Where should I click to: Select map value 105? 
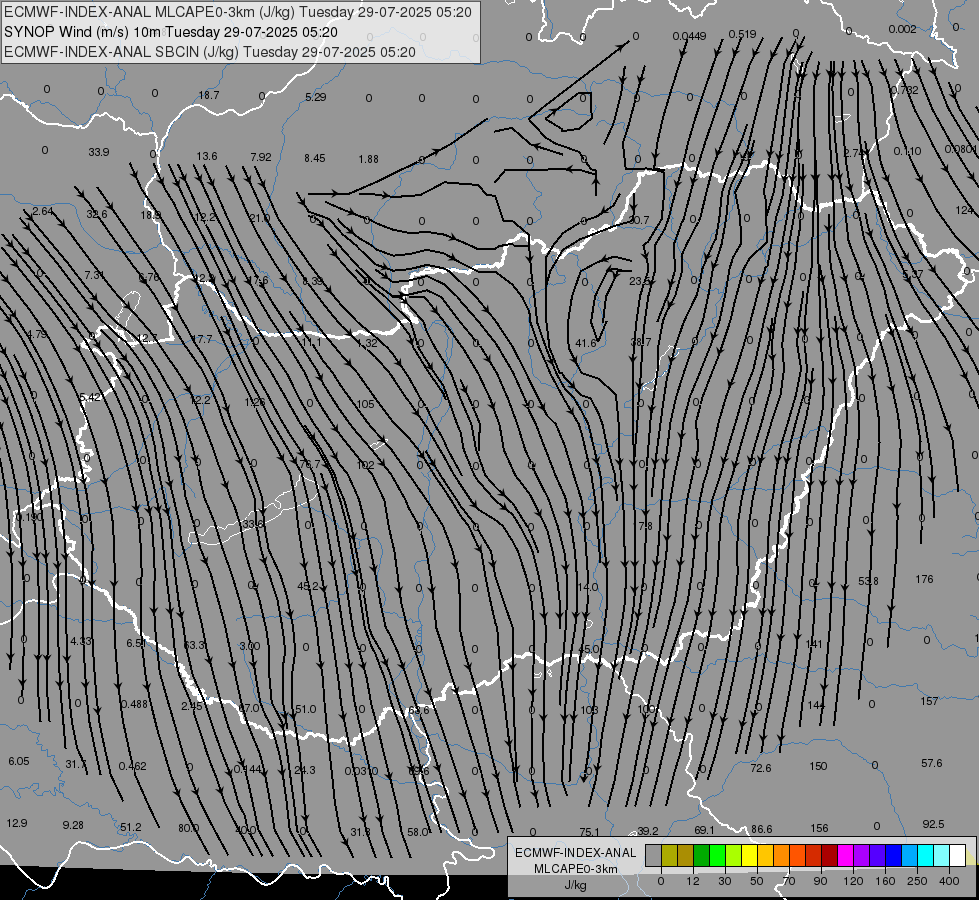[365, 404]
